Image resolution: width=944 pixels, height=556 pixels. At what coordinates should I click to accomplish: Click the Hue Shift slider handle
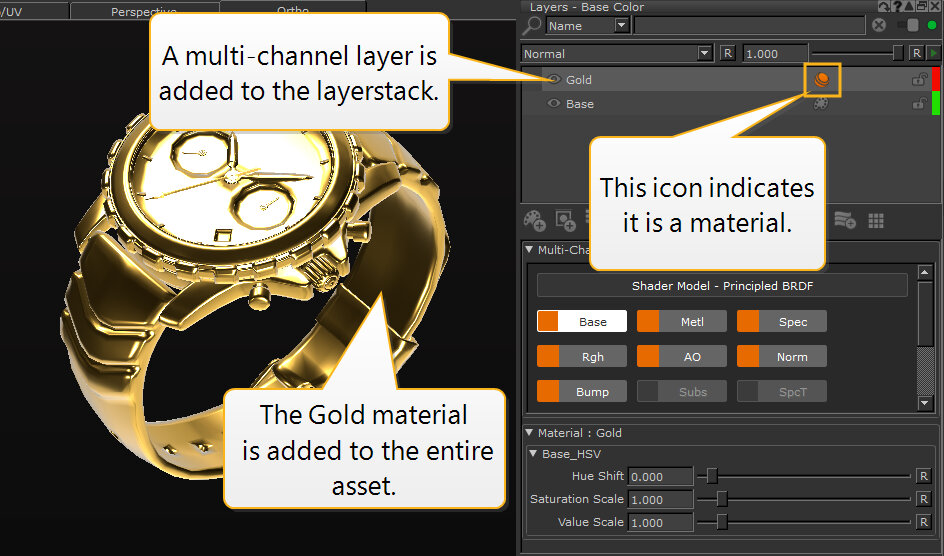click(x=712, y=476)
